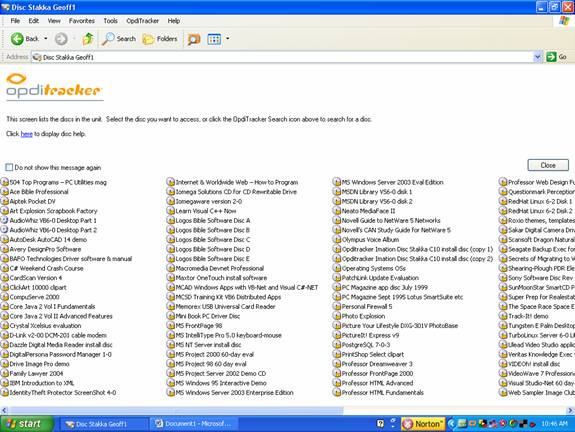Select disc icon for Photo Explosion
The image size is (575, 432).
(337, 316)
